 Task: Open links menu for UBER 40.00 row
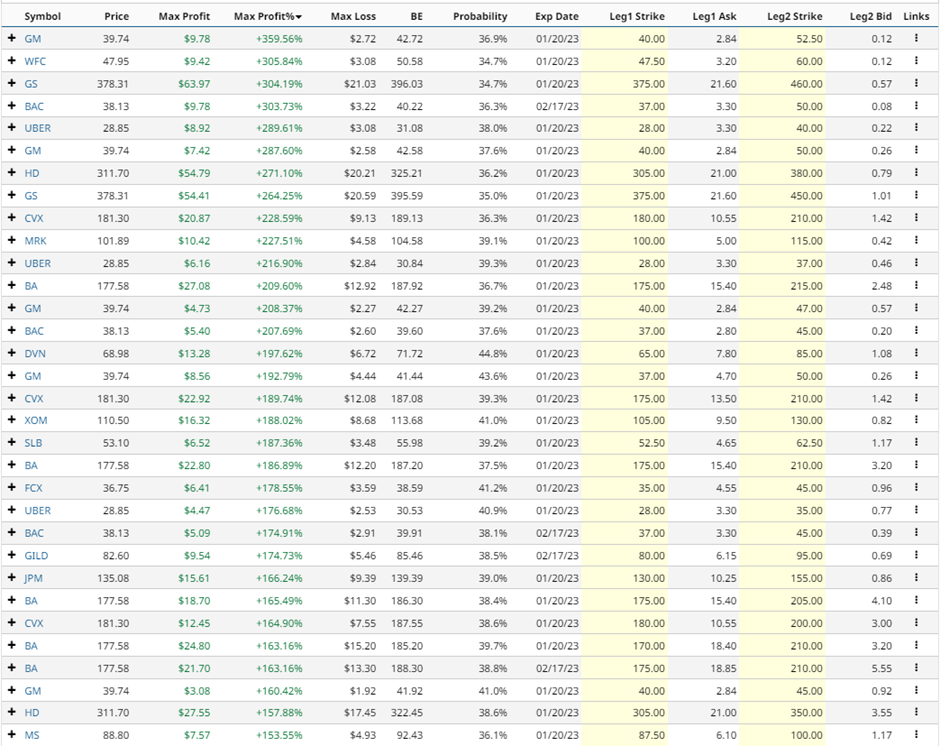coord(916,128)
